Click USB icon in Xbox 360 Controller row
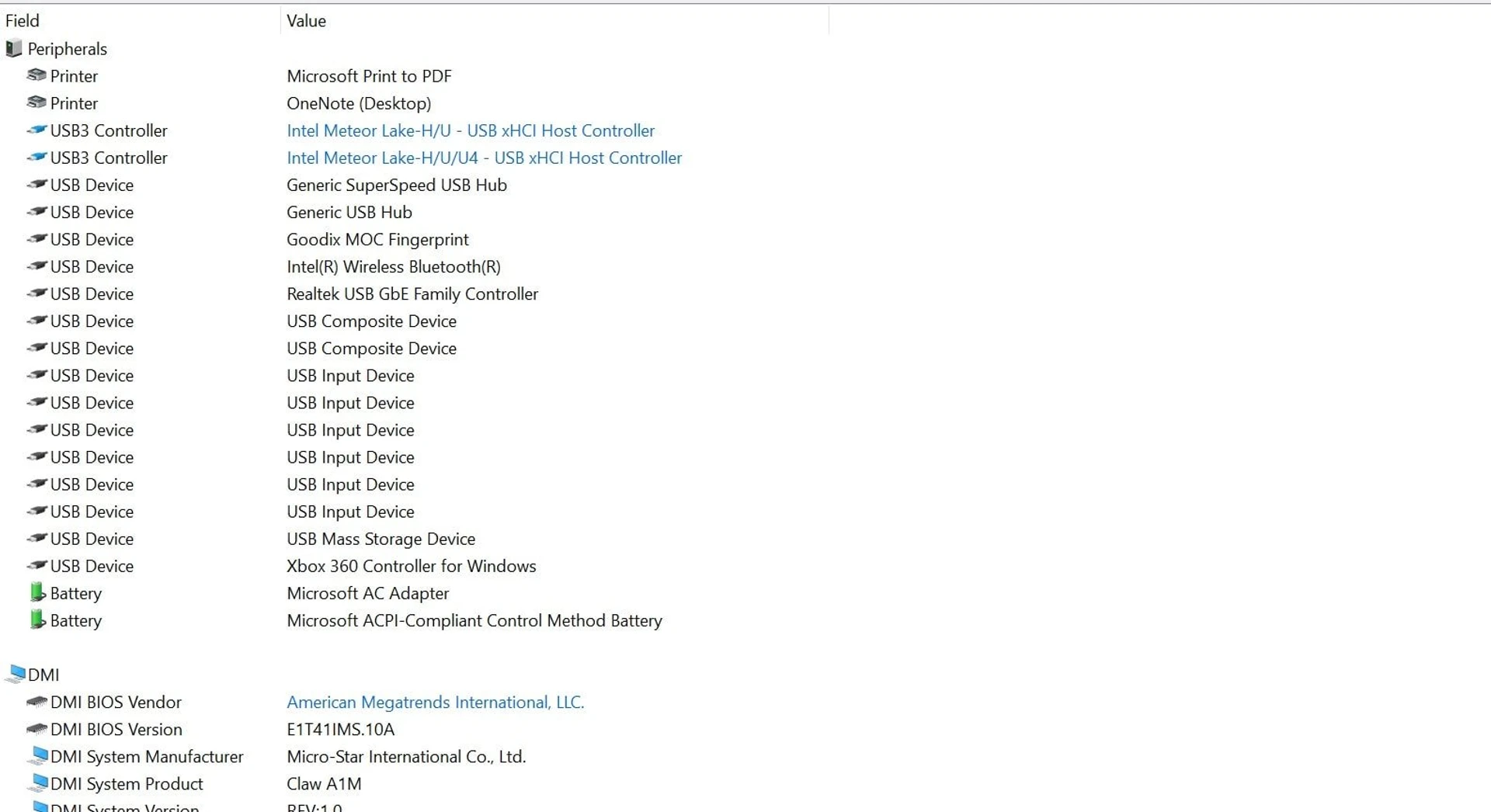1491x812 pixels. pyautogui.click(x=36, y=566)
